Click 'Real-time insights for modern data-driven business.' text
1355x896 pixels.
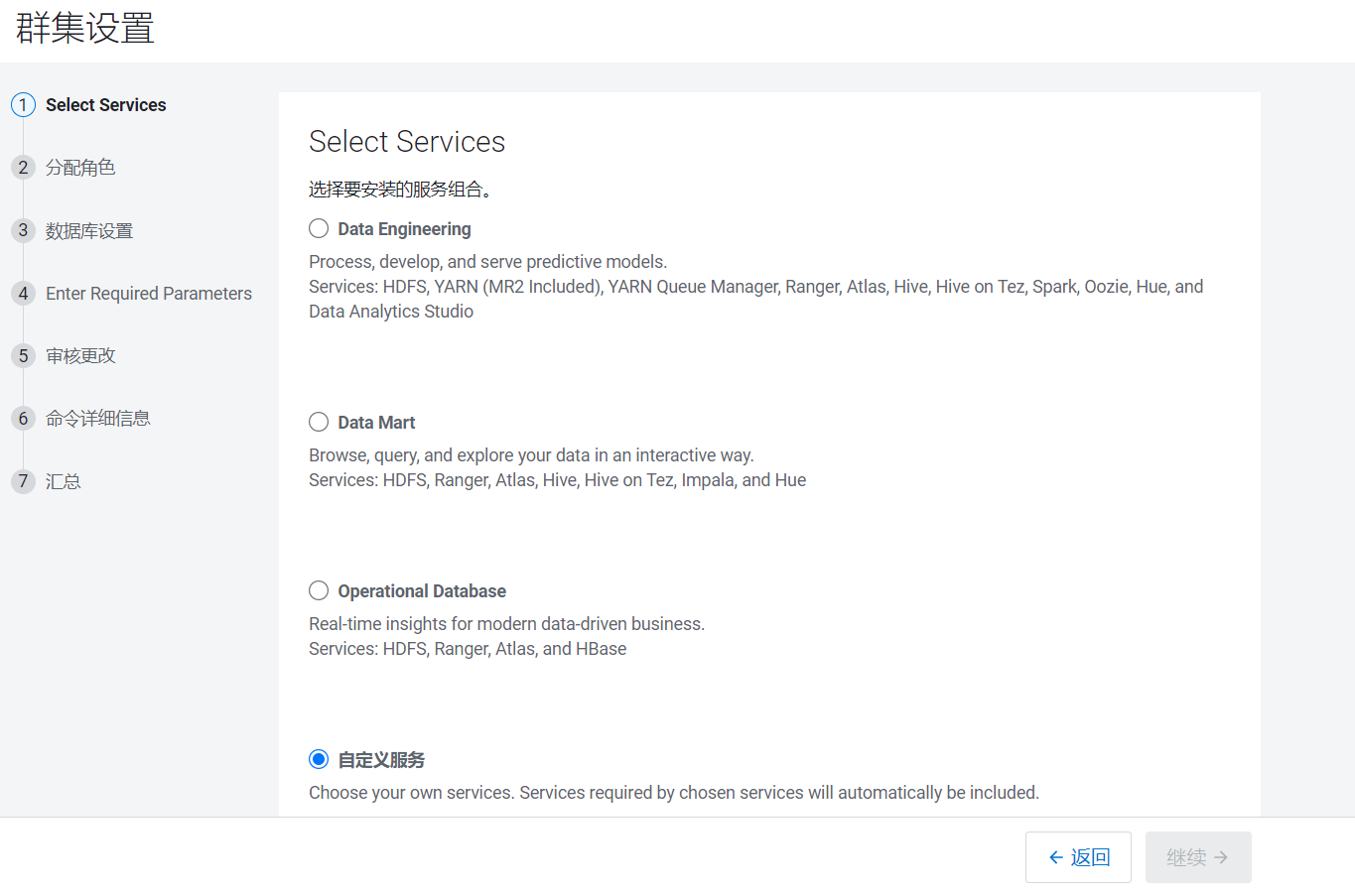click(x=506, y=624)
